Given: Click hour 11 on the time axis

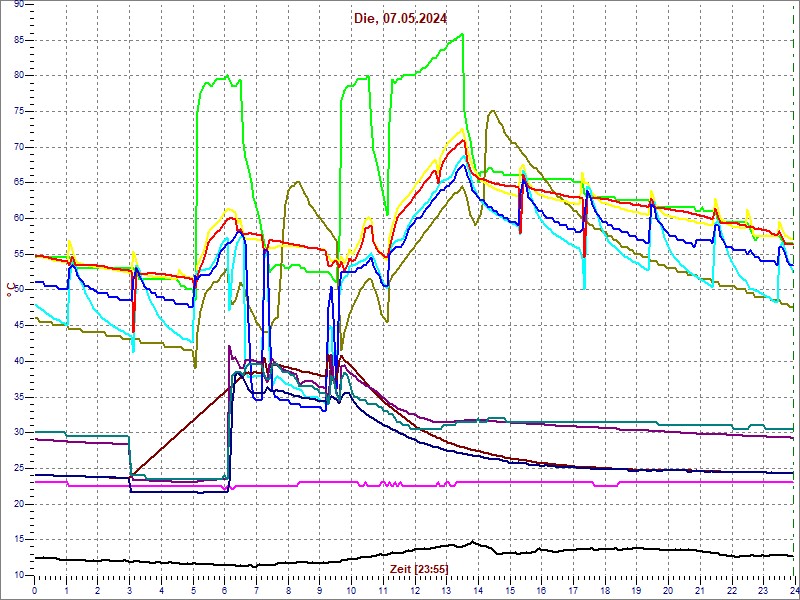Looking at the screenshot, I should 383,590.
